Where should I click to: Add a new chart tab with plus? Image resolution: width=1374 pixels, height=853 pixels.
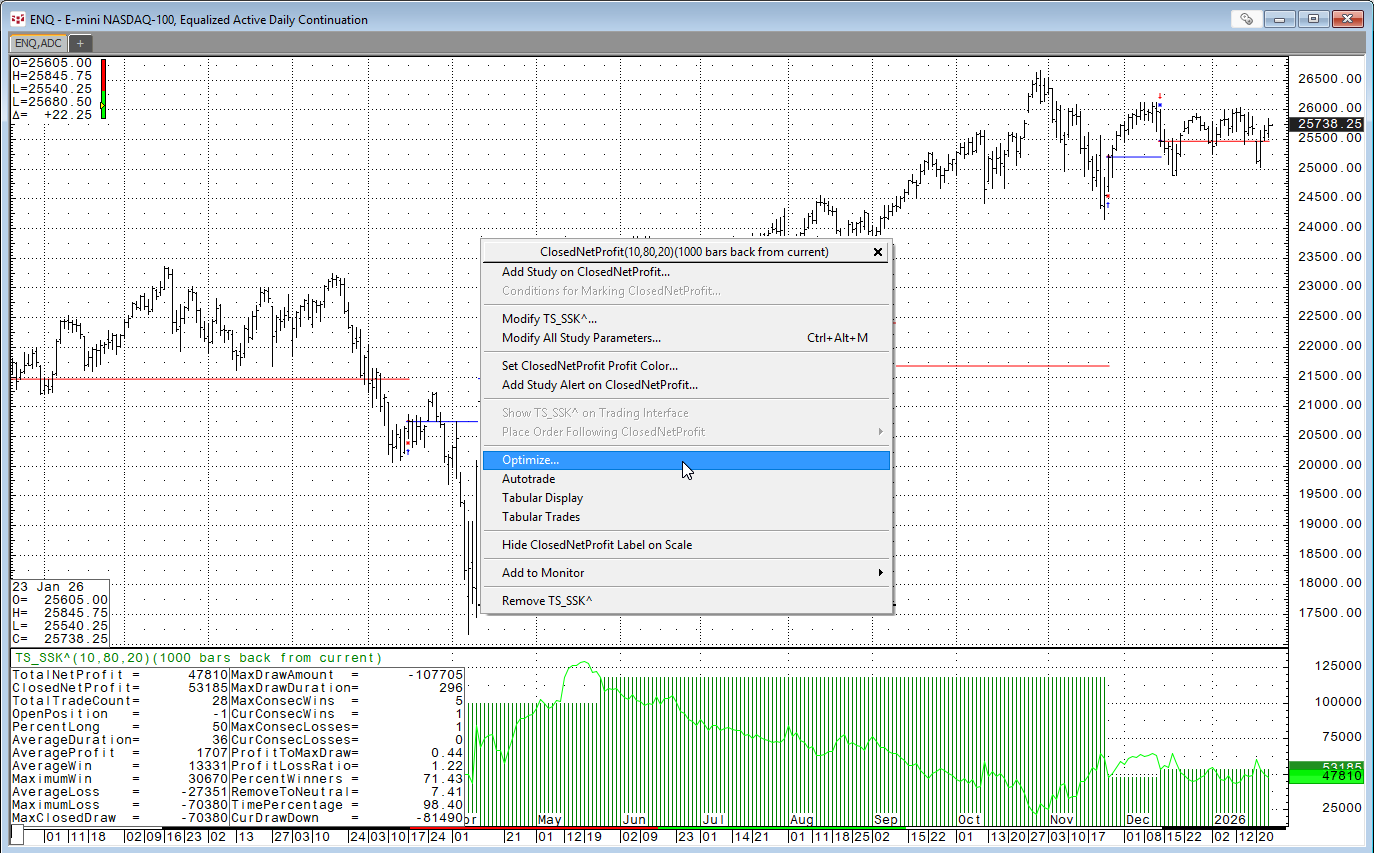click(80, 43)
